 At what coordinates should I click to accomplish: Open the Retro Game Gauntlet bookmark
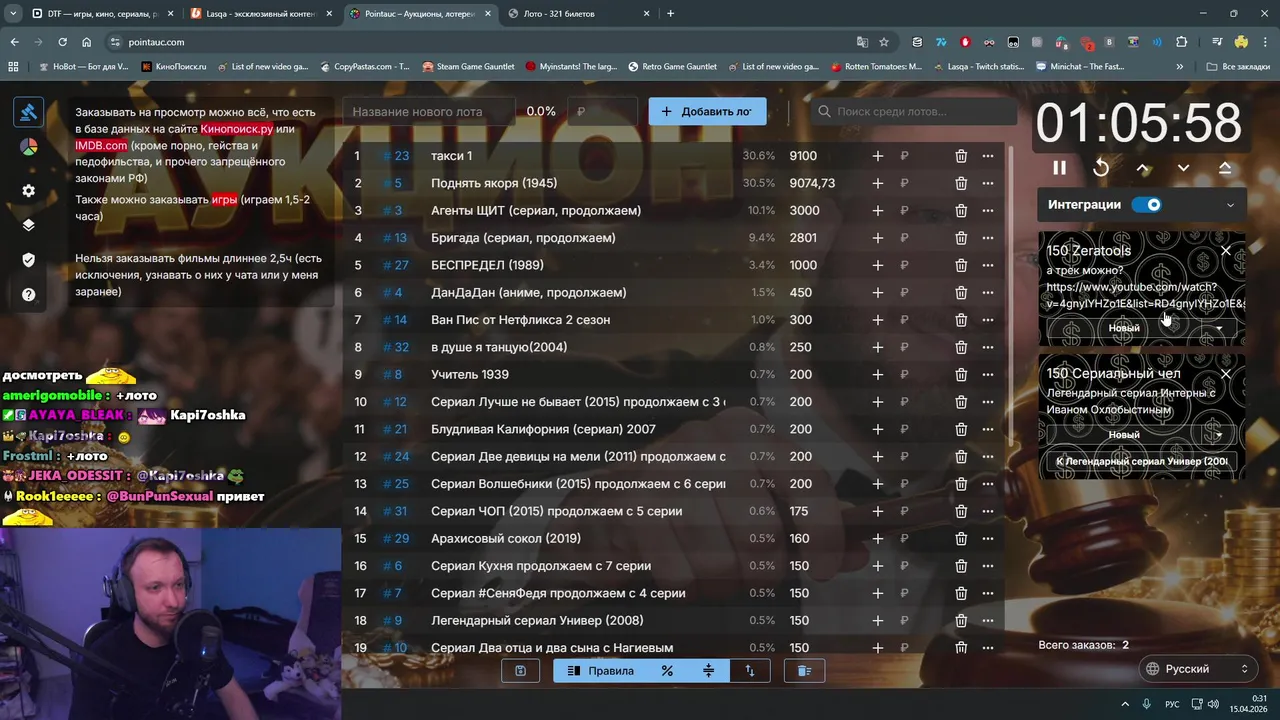pos(672,67)
